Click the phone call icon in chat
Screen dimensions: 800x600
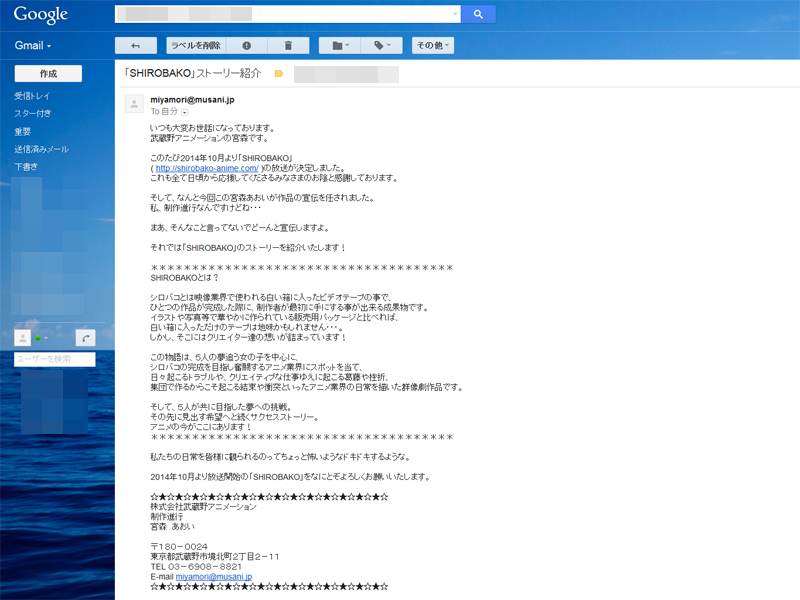click(x=86, y=338)
